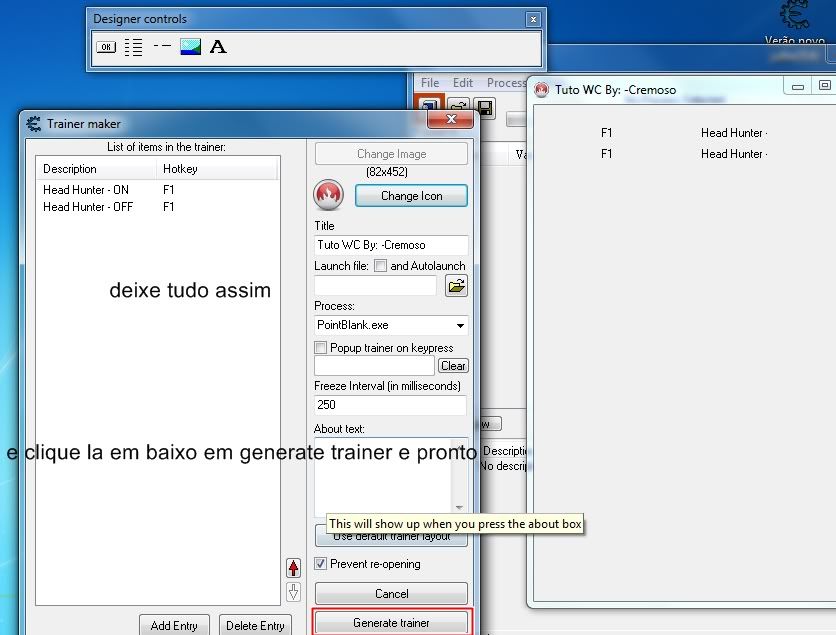Click the save floppy disk toolbar icon
Viewport: 836px width, 635px height.
coord(485,108)
